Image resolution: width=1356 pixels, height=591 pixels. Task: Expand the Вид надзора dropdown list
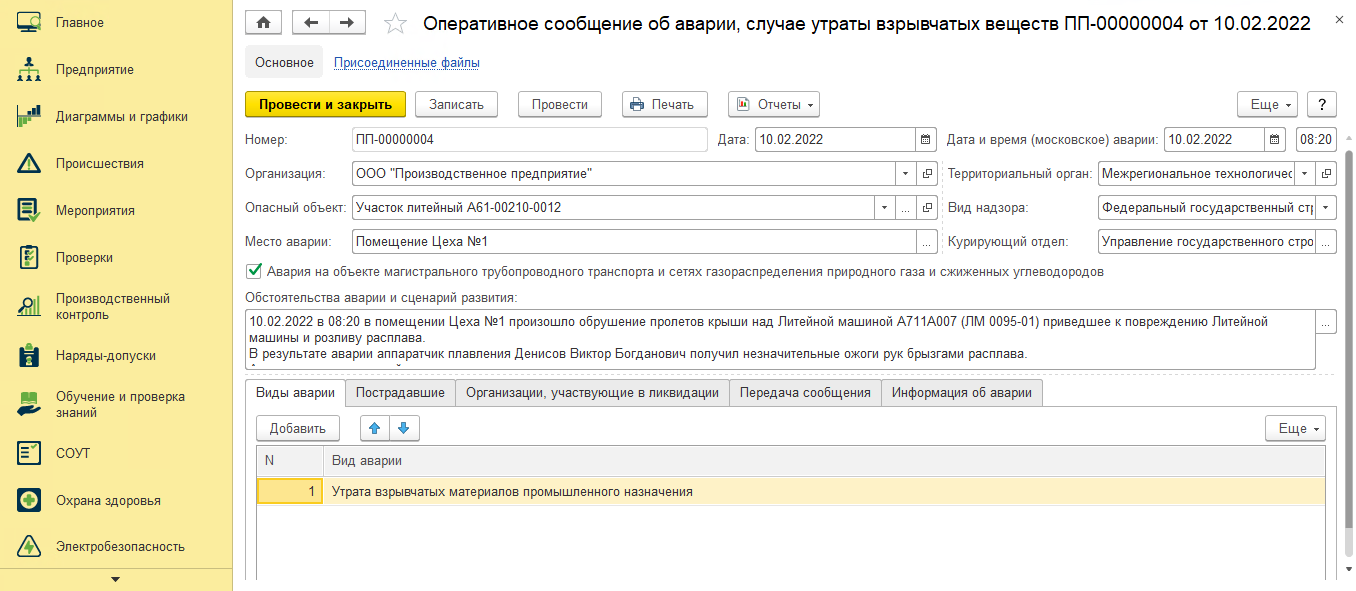coord(1326,207)
